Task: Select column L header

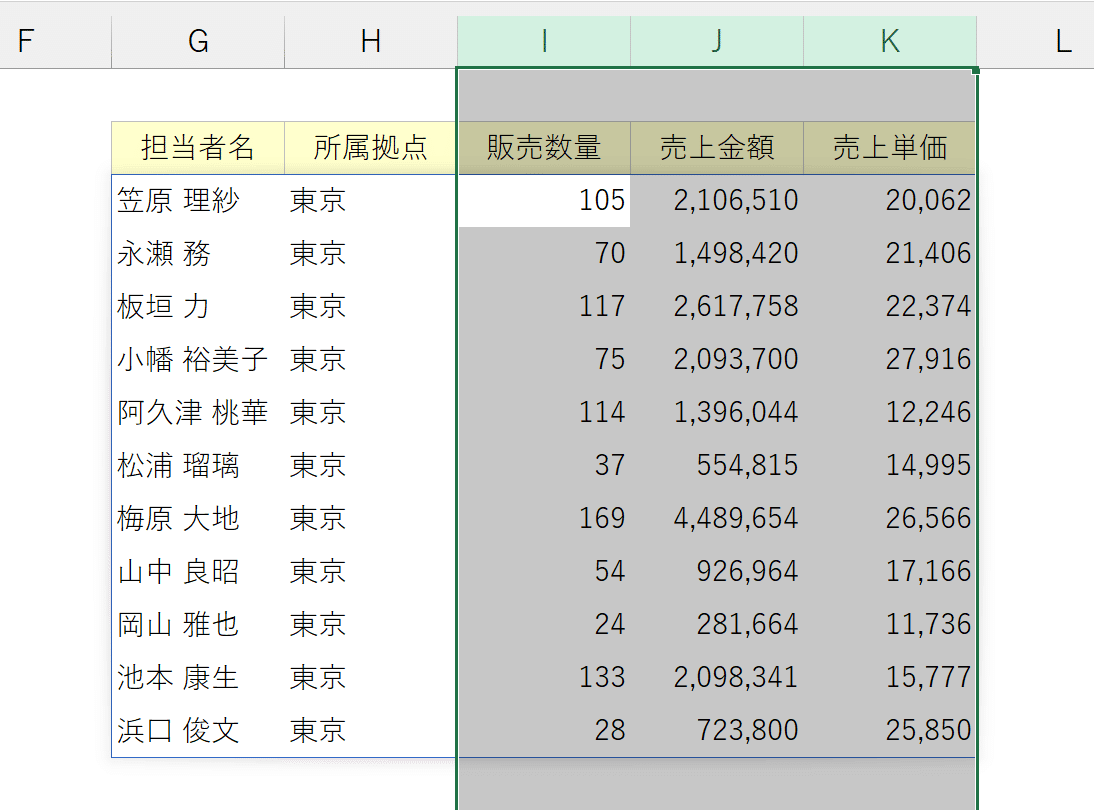Action: (1035, 42)
